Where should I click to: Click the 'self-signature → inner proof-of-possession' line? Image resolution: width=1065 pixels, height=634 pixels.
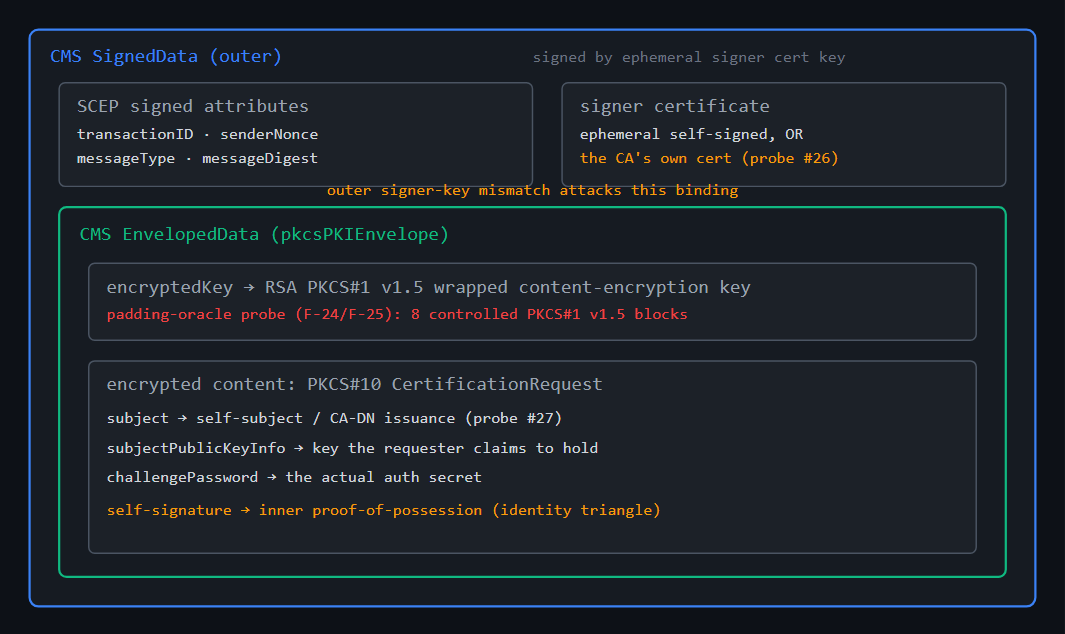coord(384,510)
